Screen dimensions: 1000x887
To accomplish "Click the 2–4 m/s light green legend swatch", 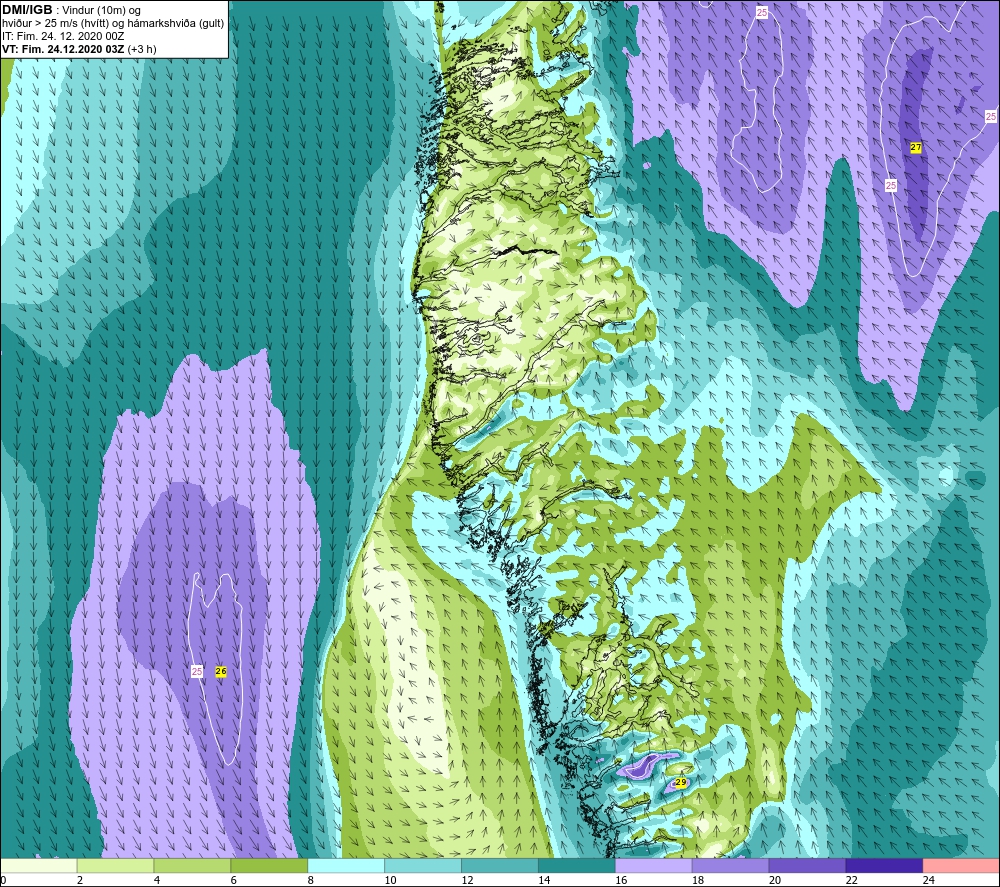I will pos(115,865).
